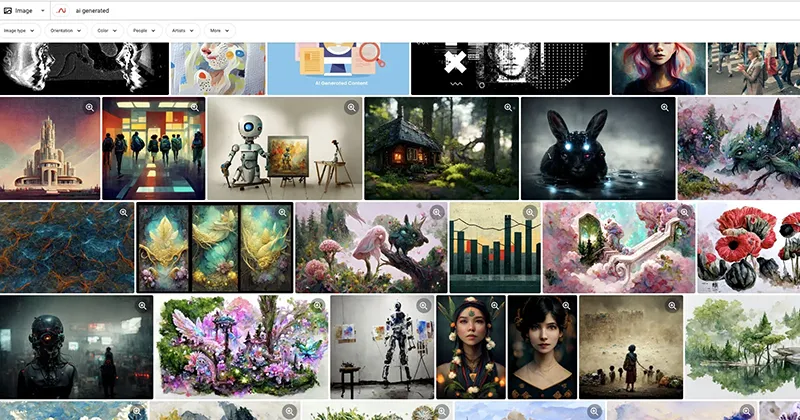The image size is (800, 420).
Task: Open the Image type filter dropdown
Action: pos(19,31)
